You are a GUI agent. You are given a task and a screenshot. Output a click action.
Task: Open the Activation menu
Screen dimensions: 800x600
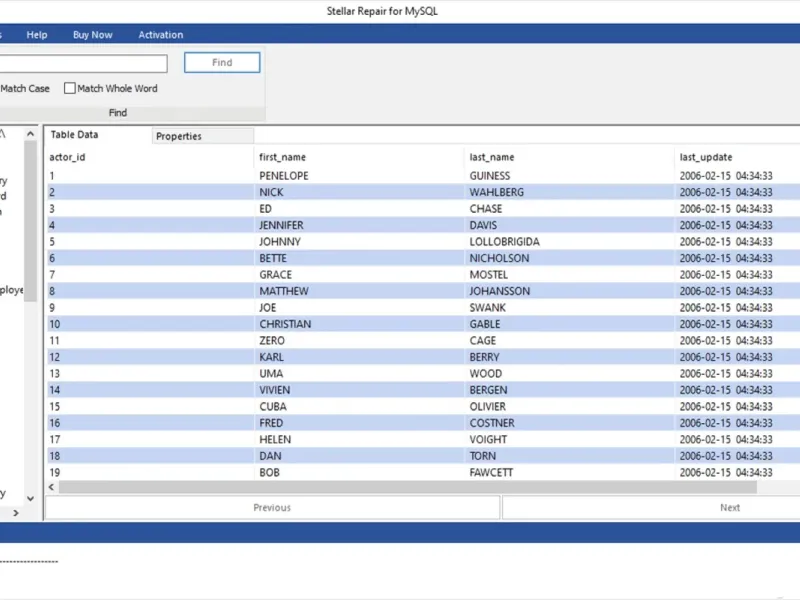(161, 35)
